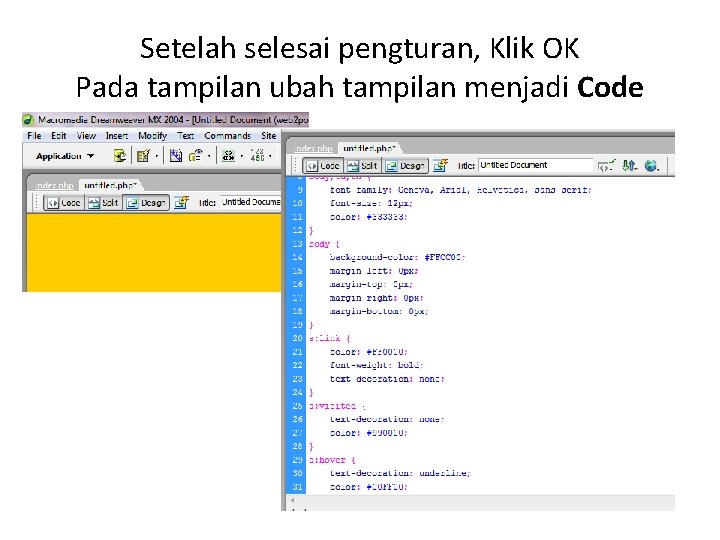Image resolution: width=720 pixels, height=540 pixels.
Task: Click the 'a:visited {' selector line
Action: click(338, 406)
